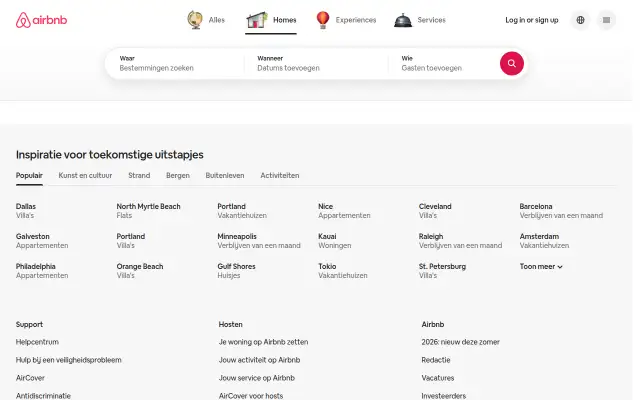Open Orange Beach Villa's link
640x400 pixels.
click(x=140, y=271)
